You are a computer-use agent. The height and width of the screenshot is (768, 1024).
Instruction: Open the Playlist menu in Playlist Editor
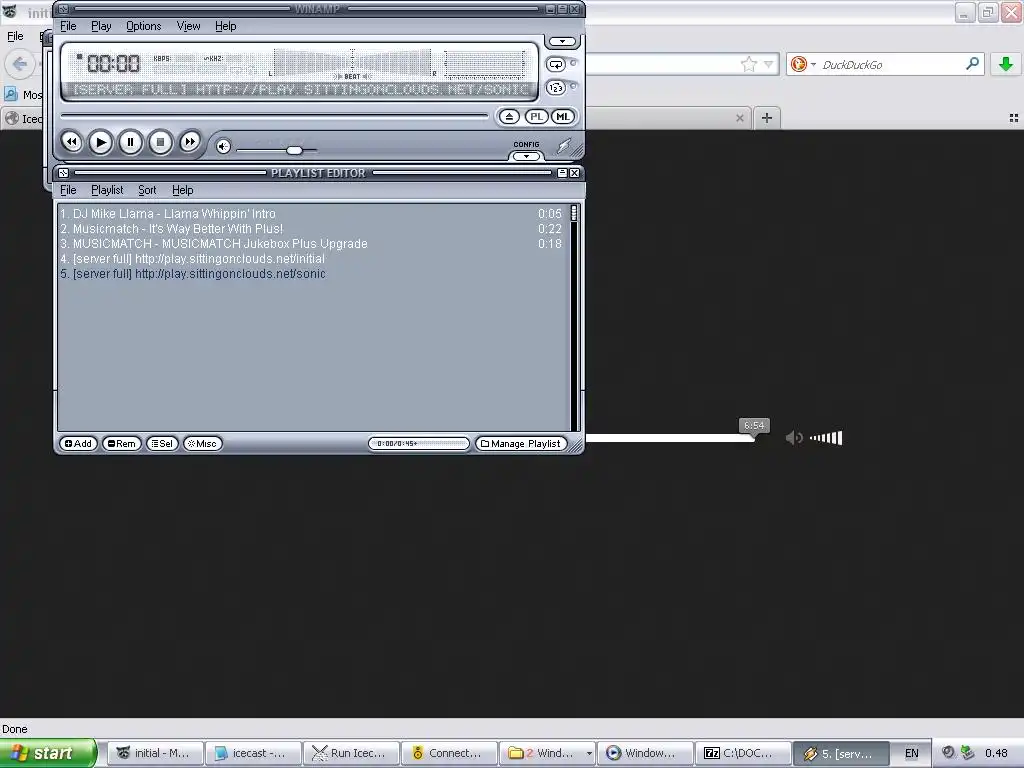(x=107, y=190)
